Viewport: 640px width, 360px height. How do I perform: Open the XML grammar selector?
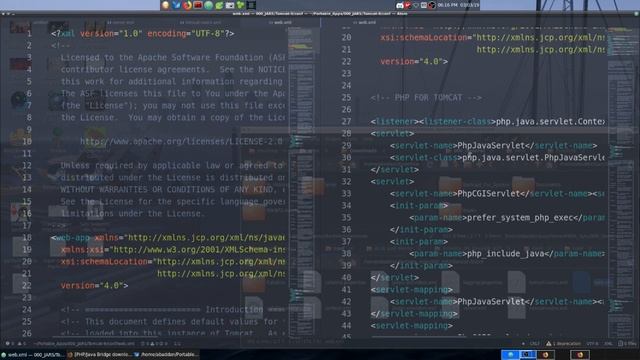tap(608, 344)
